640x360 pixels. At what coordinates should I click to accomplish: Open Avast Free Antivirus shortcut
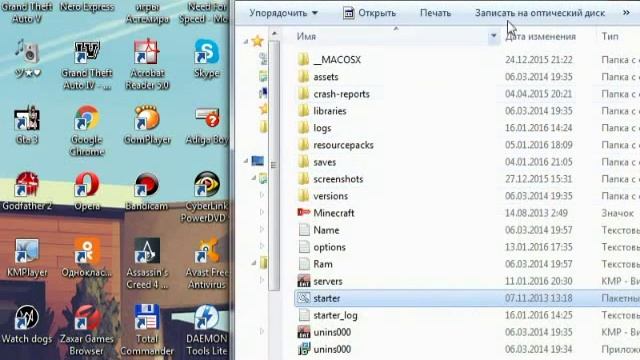207,263
